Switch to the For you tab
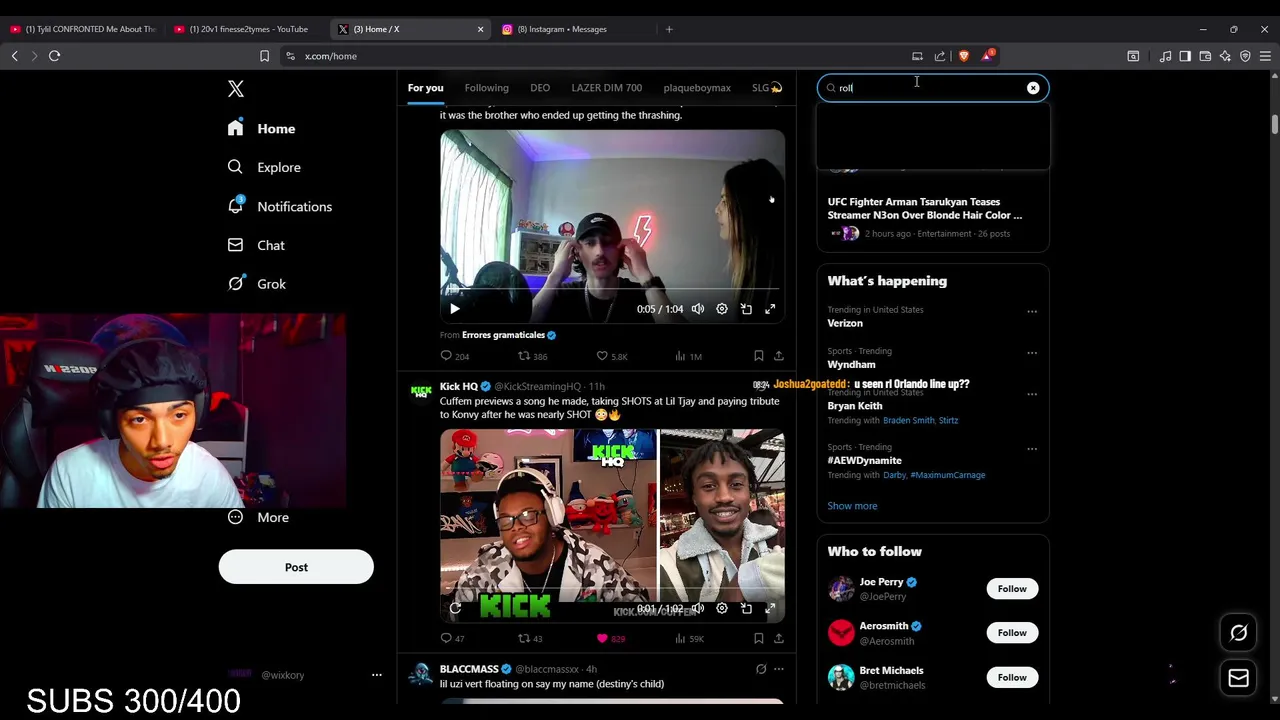The width and height of the screenshot is (1280, 720). coord(425,88)
